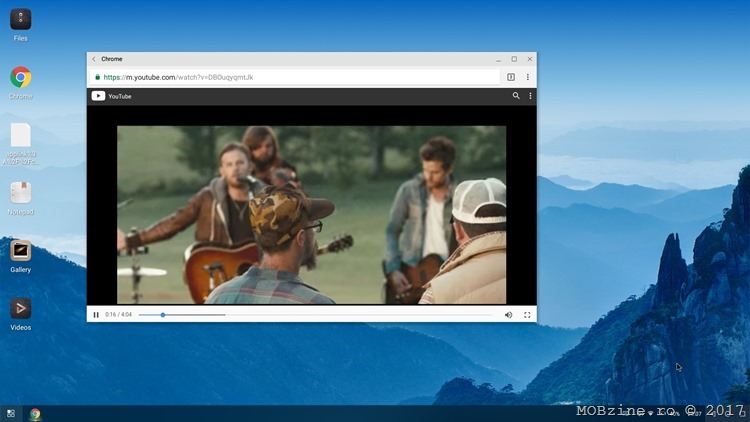This screenshot has height=422, width=750.
Task: Select the applink file on the desktop
Action: [x=21, y=135]
